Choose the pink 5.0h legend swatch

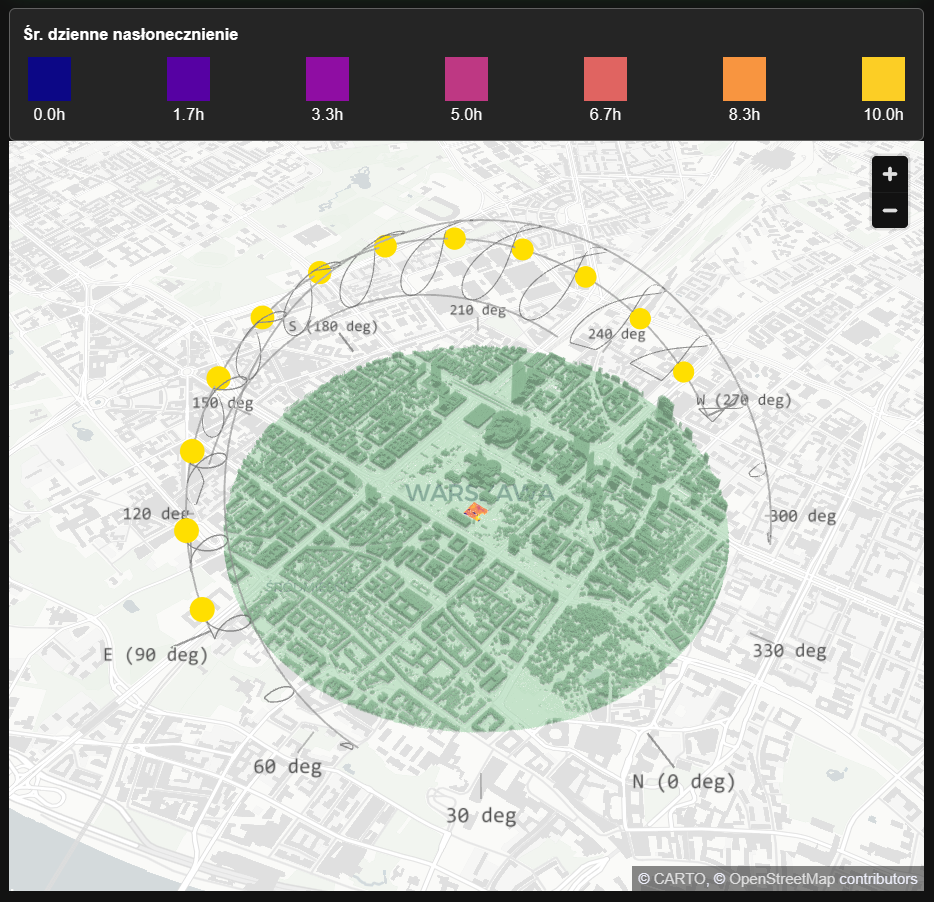pos(466,79)
